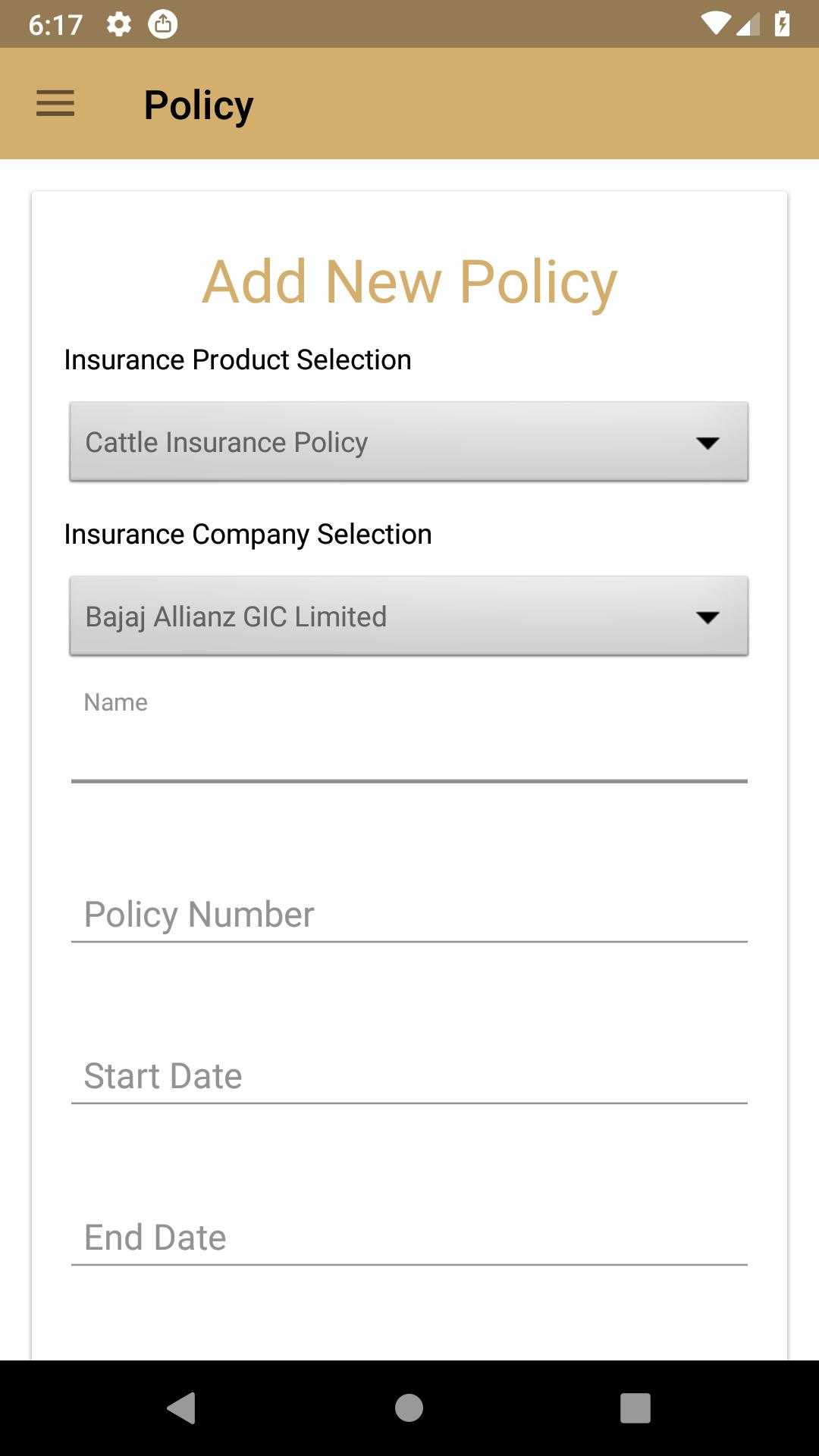Image resolution: width=819 pixels, height=1456 pixels.
Task: Tap the Add New Policy heading
Action: pyautogui.click(x=409, y=281)
